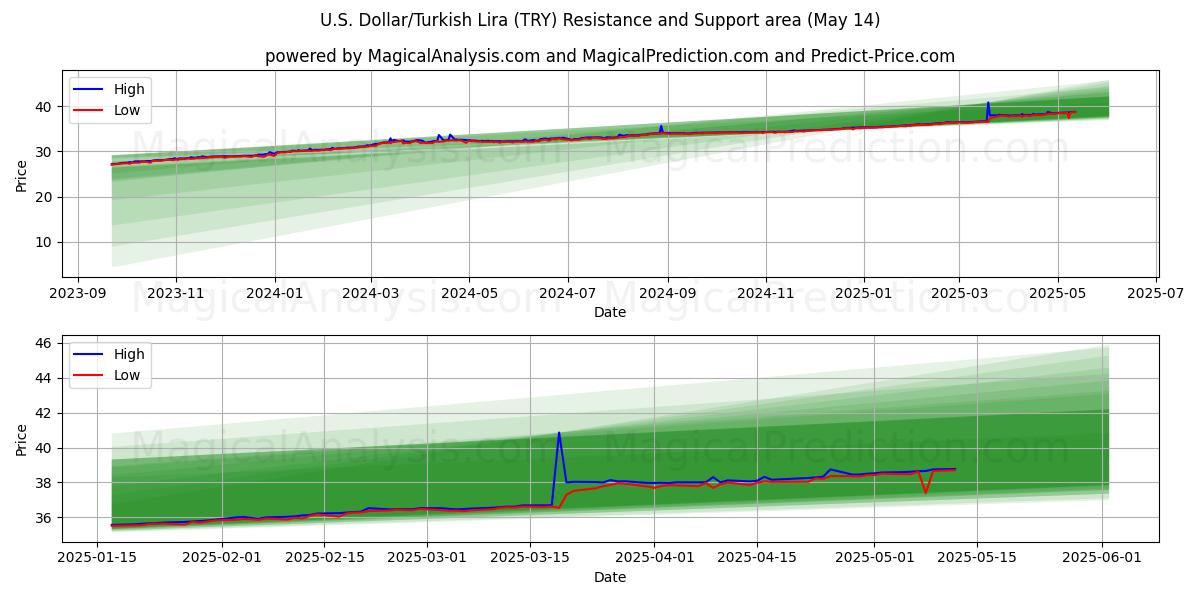Click the 2024-03 date tick label

click(x=371, y=293)
